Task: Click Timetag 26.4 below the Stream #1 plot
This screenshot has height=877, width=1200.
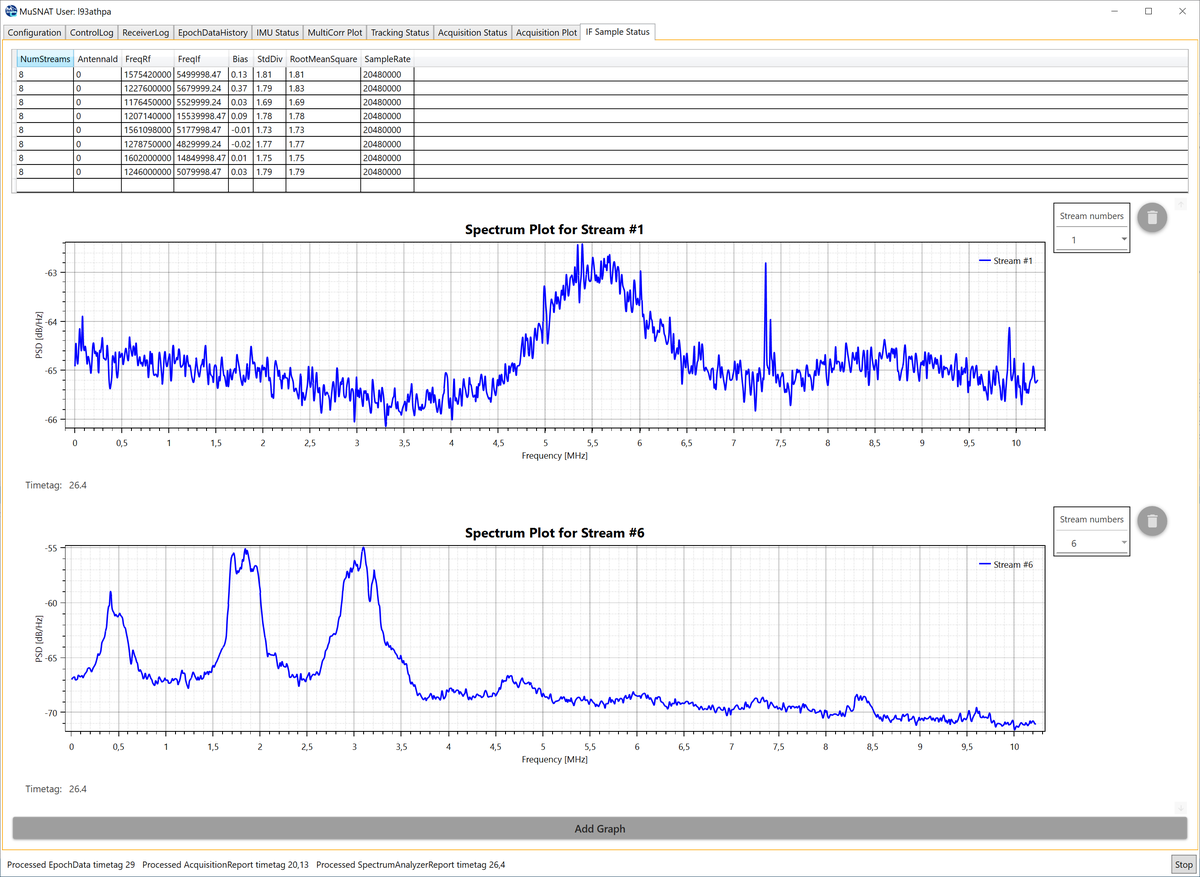Action: tap(56, 486)
